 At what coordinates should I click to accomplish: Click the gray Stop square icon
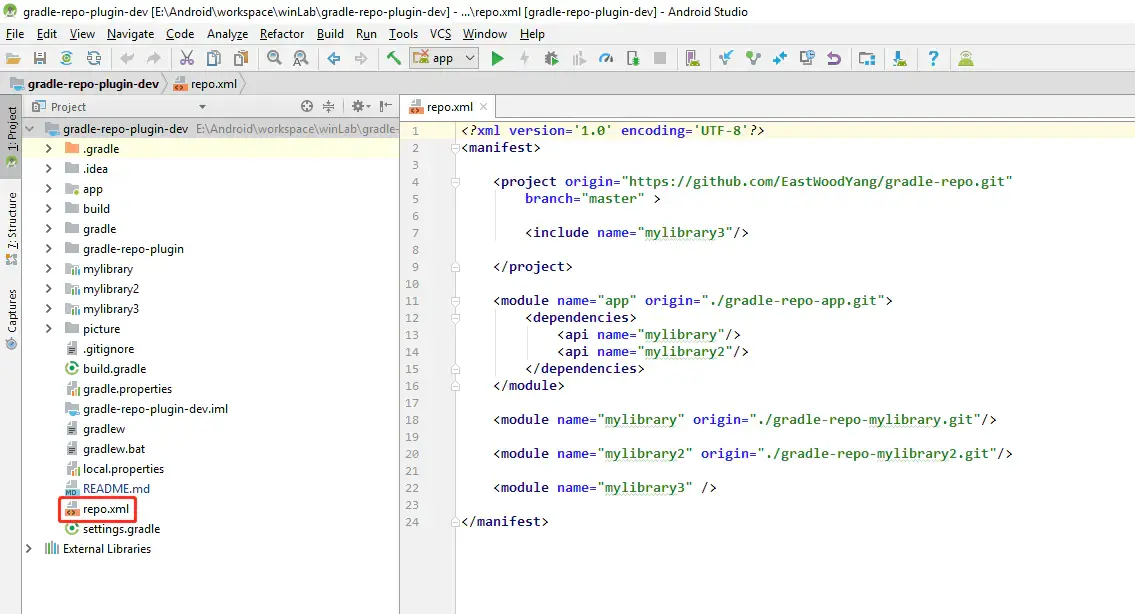(x=660, y=59)
